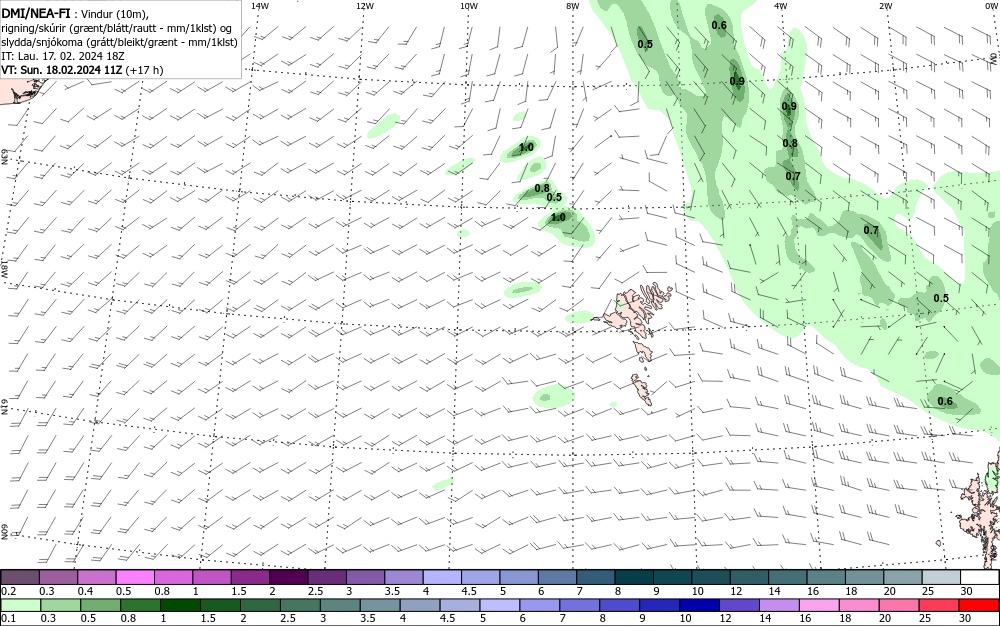Screen dimensions: 1000x626
Task: Click the 0.5 value left of the 0.6 at top
Action: click(645, 44)
